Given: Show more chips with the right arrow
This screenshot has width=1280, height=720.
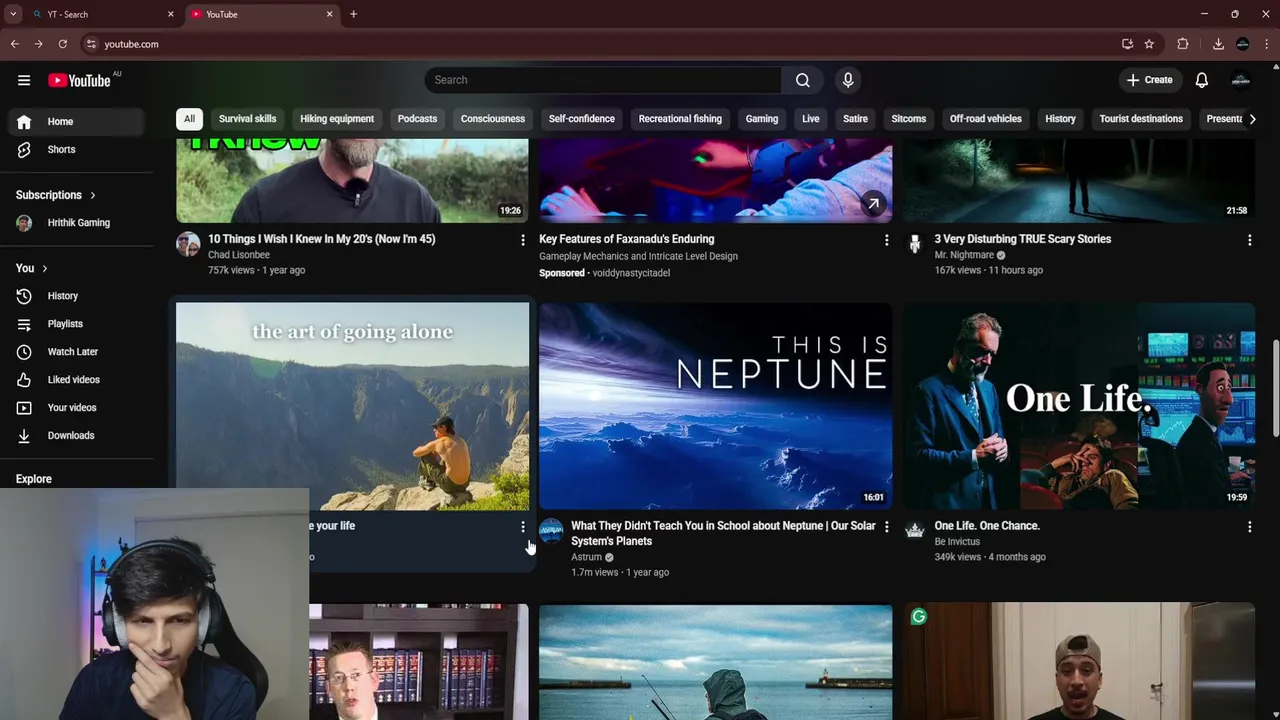Looking at the screenshot, I should click(1252, 119).
